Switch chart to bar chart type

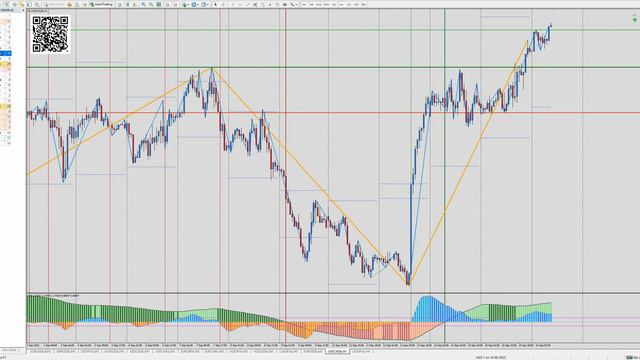pyautogui.click(x=120, y=4)
